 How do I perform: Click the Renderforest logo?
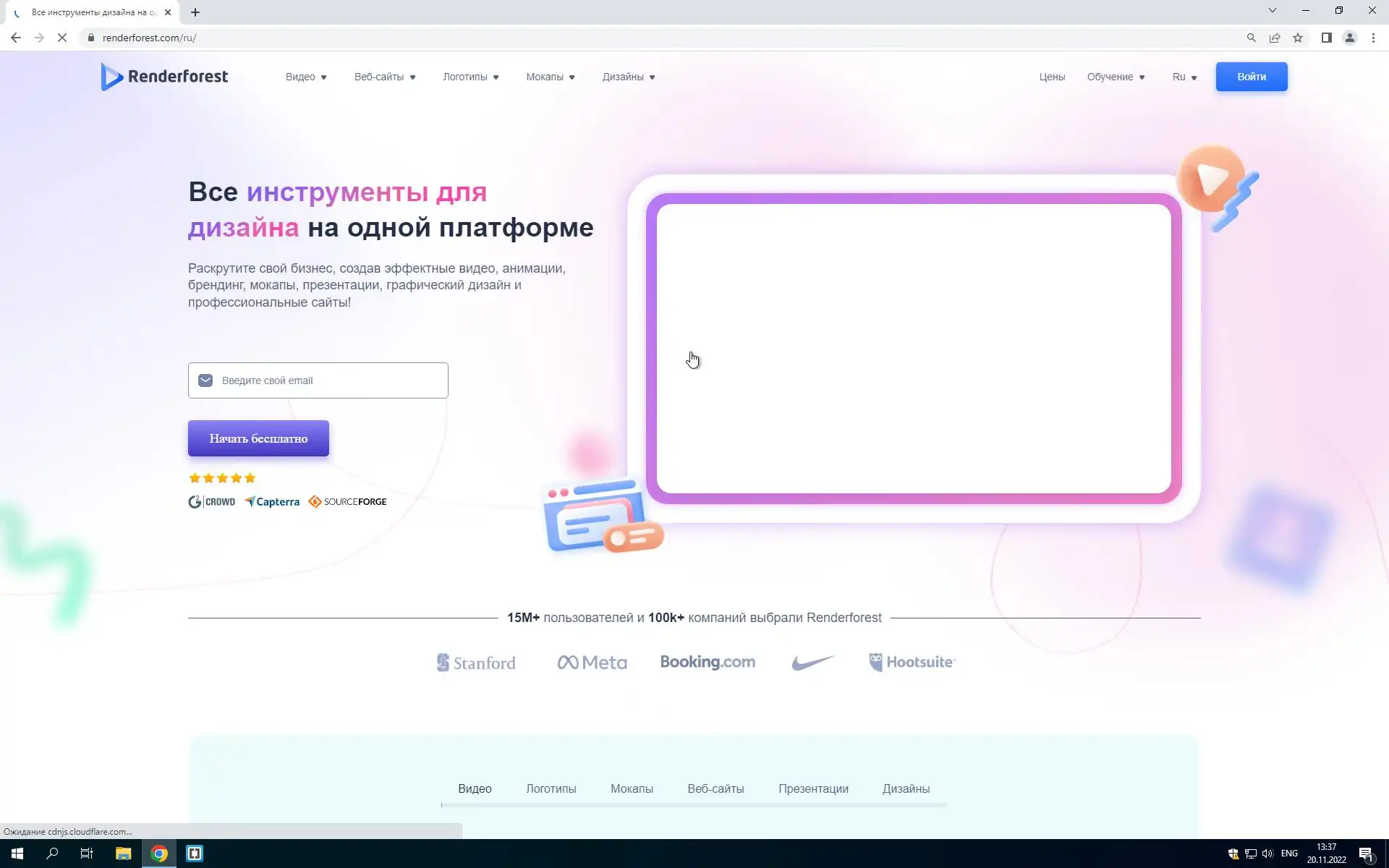point(164,77)
